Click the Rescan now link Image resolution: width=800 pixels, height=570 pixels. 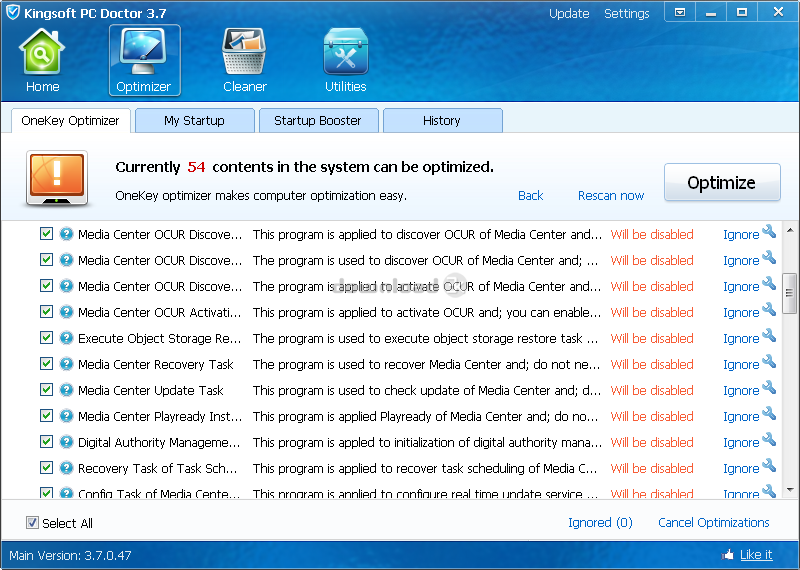[x=611, y=195]
